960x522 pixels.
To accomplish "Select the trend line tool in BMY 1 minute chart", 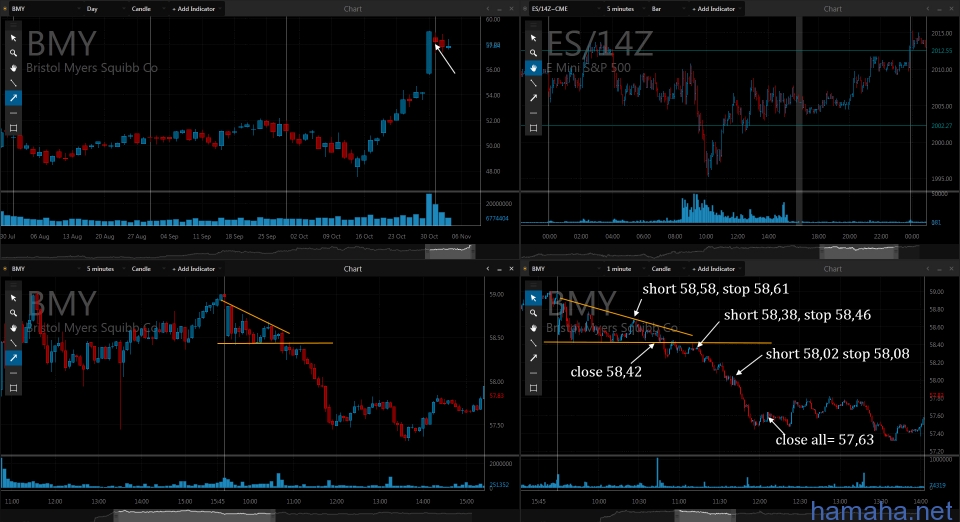I will point(533,343).
